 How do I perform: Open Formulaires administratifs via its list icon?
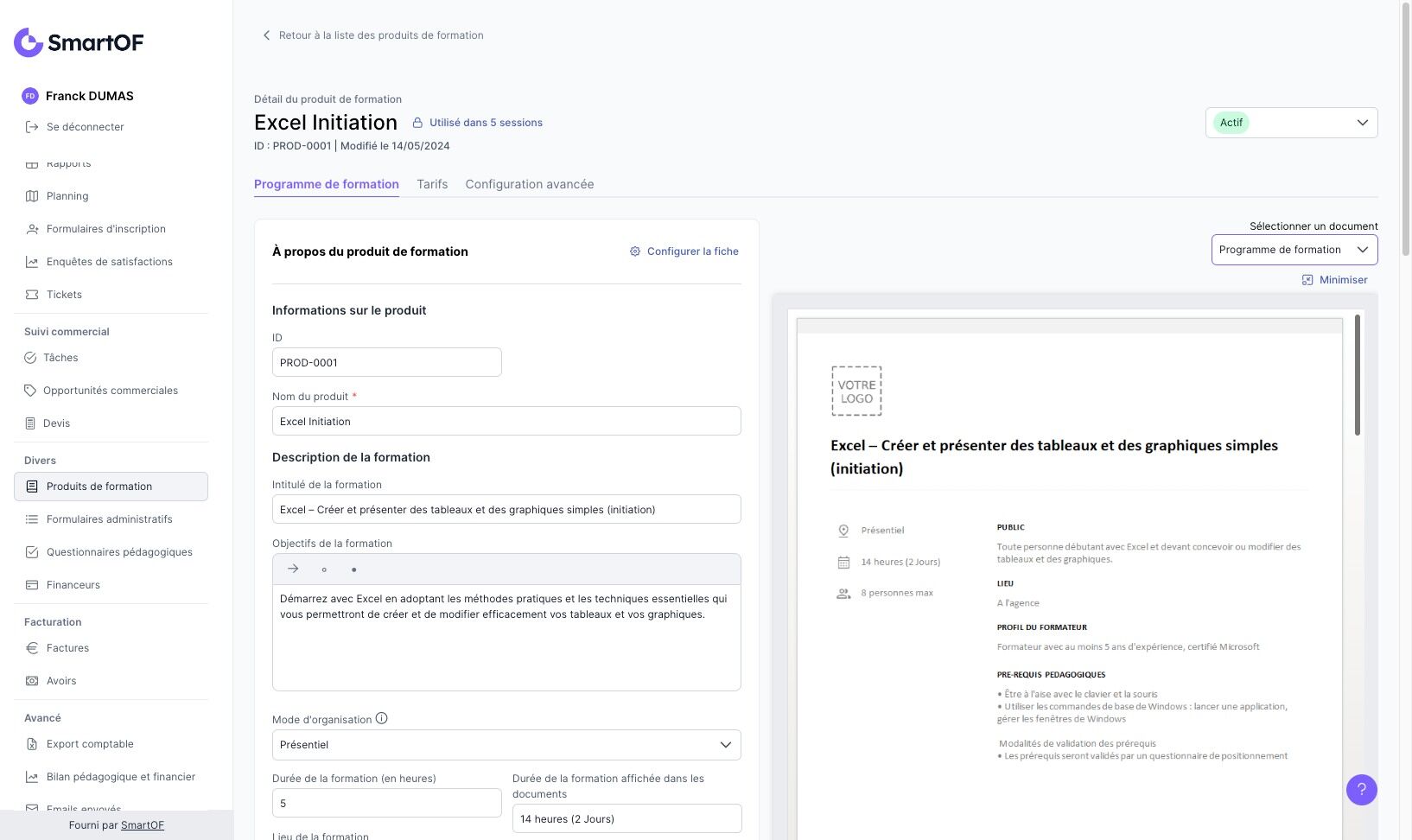(32, 519)
